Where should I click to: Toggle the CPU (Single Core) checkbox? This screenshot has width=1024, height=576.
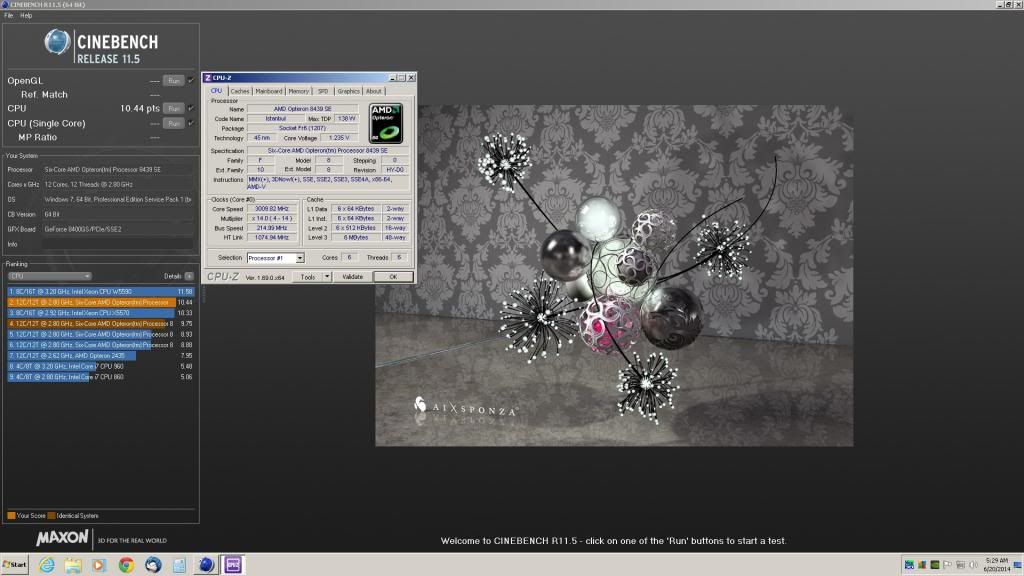[x=191, y=123]
